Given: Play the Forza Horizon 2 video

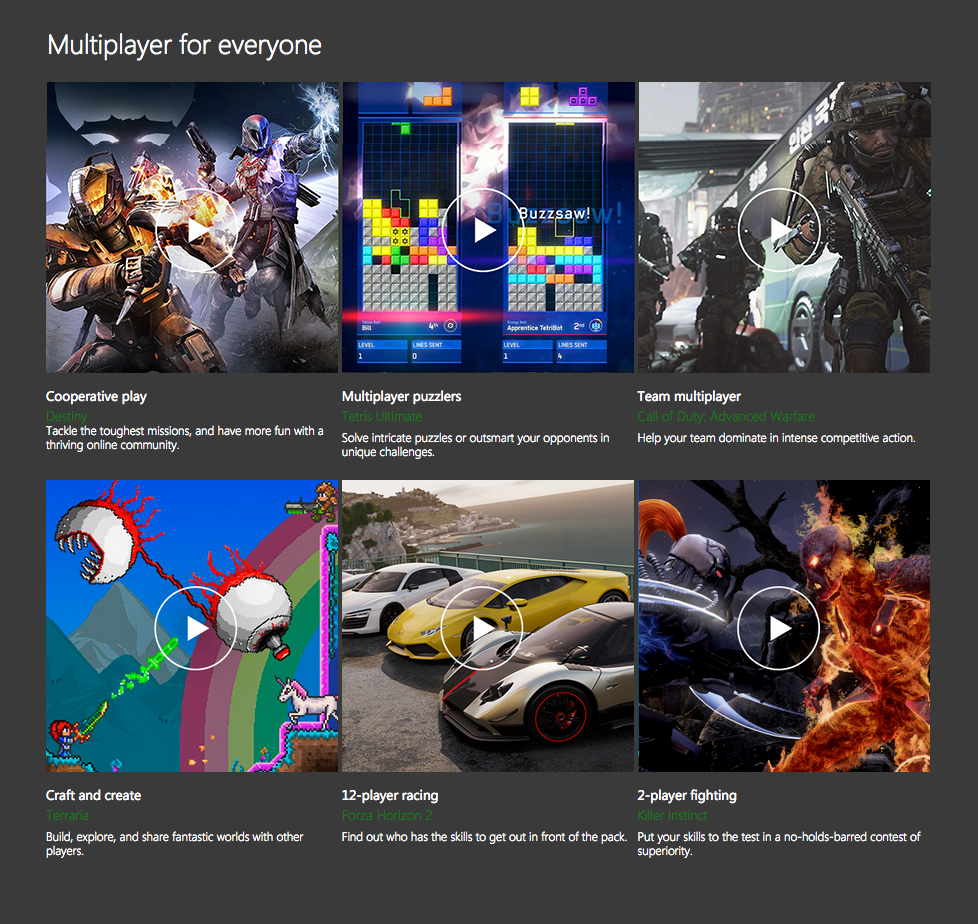Looking at the screenshot, I should coord(483,628).
